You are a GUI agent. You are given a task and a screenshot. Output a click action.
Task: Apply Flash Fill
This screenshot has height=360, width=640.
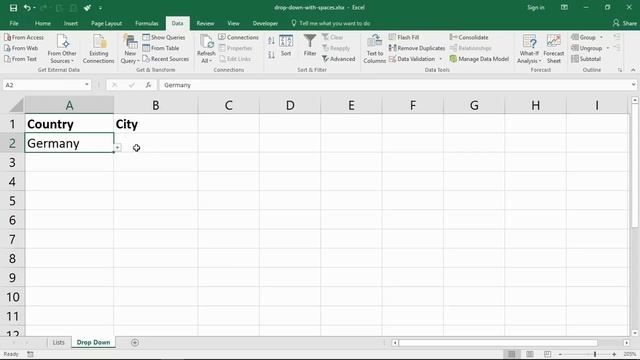pos(404,37)
